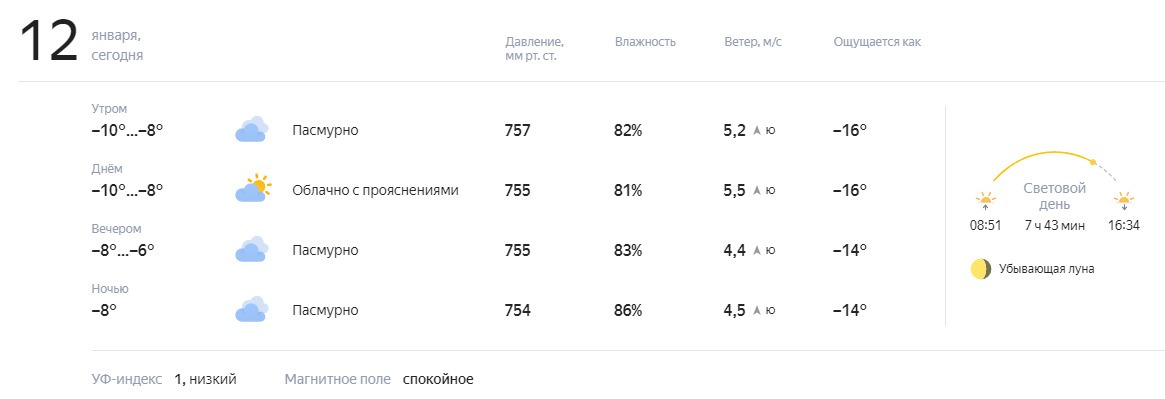Click the nighttime overcast cloud icon
This screenshot has height=399, width=1165.
click(x=251, y=309)
